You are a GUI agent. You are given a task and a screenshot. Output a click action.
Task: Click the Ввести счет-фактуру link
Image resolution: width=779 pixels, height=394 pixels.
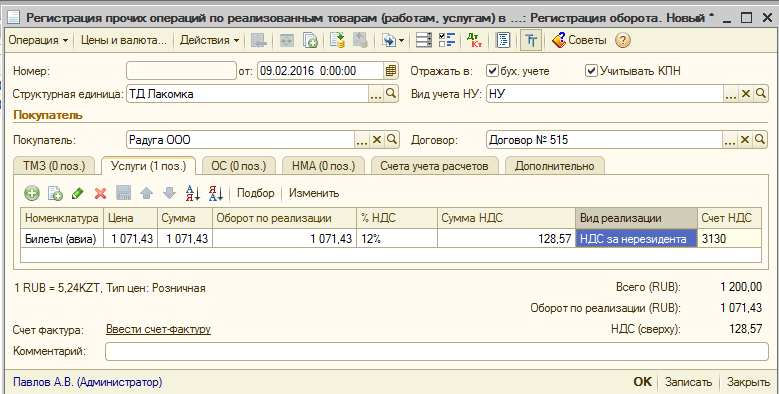(x=158, y=329)
